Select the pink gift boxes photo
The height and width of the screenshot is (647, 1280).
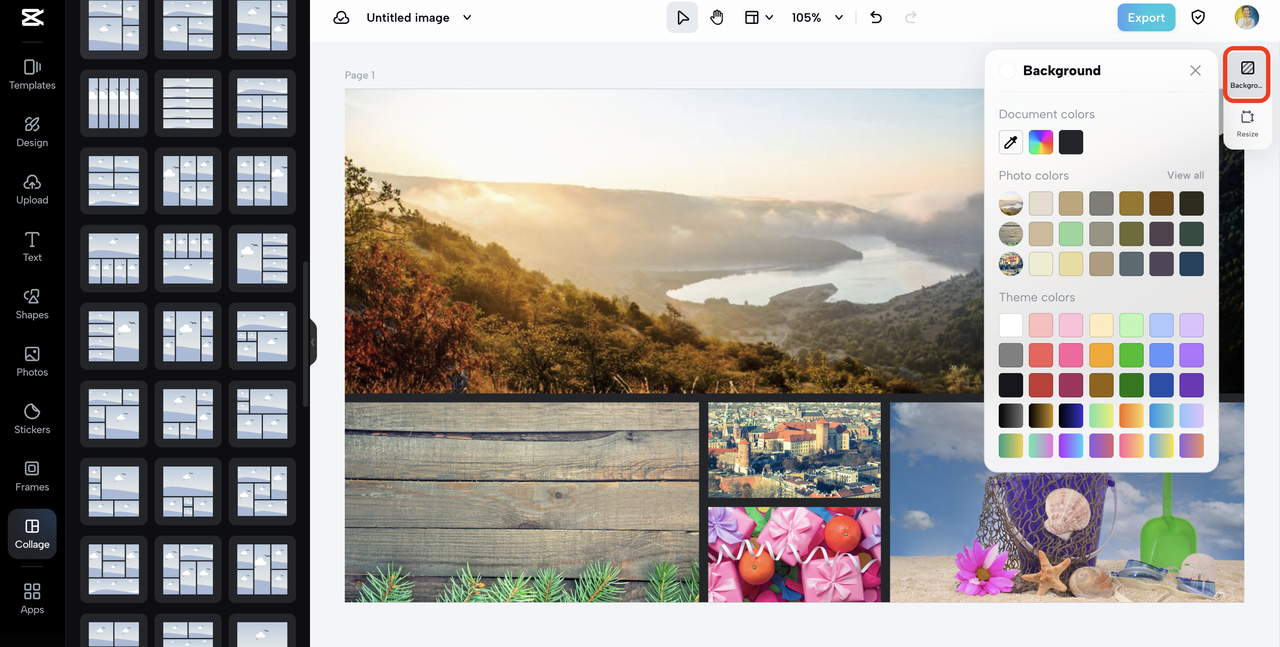pyautogui.click(x=794, y=554)
